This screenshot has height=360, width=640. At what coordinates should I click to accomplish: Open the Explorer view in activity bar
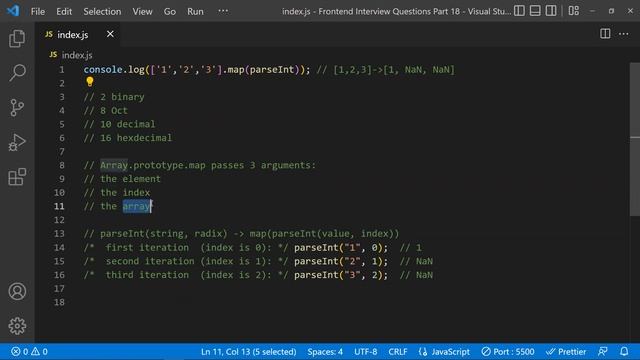(x=17, y=38)
